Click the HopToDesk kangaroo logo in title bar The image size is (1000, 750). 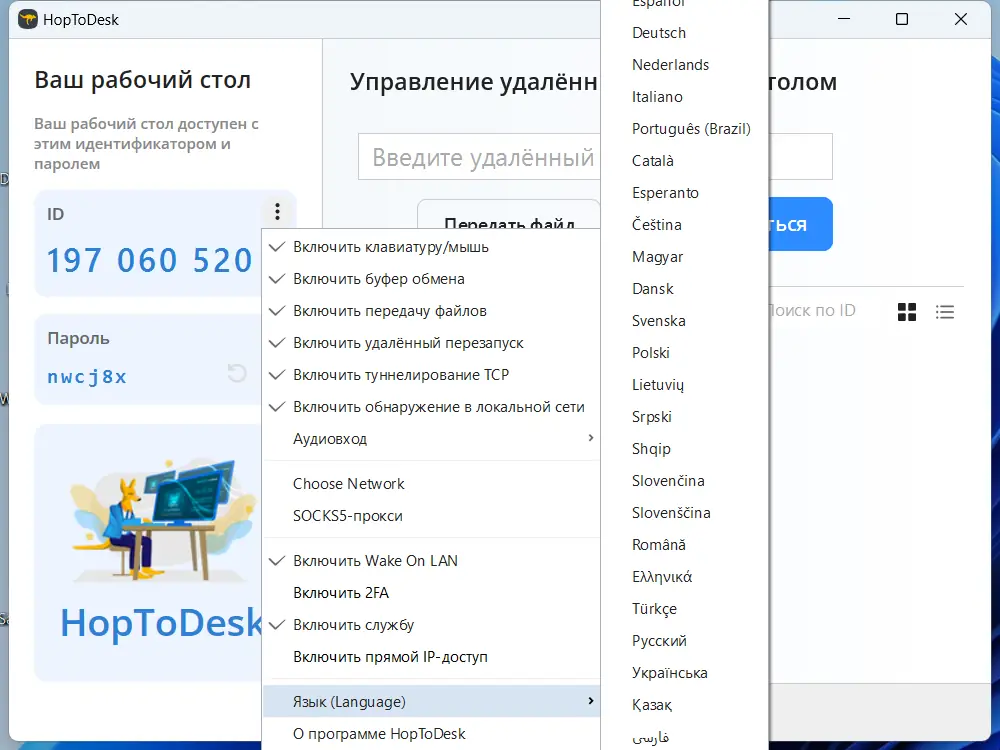pyautogui.click(x=27, y=19)
